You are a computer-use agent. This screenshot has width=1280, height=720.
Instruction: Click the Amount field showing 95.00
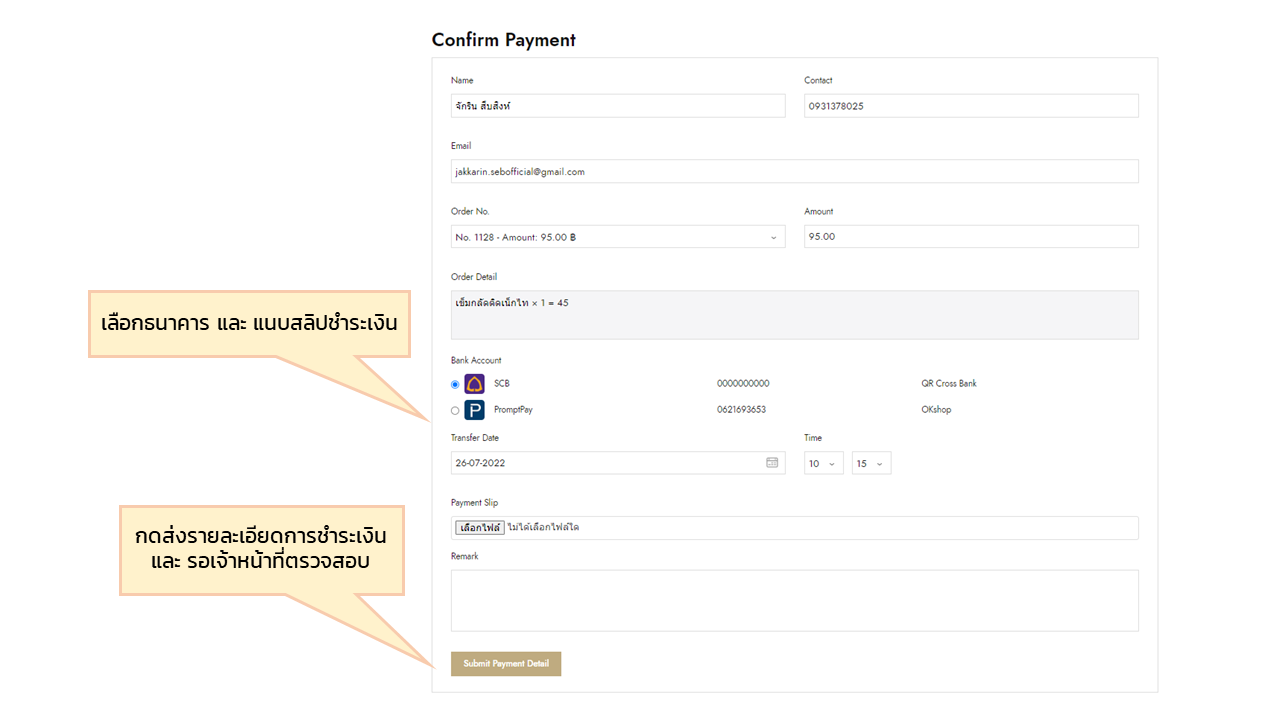click(x=970, y=237)
